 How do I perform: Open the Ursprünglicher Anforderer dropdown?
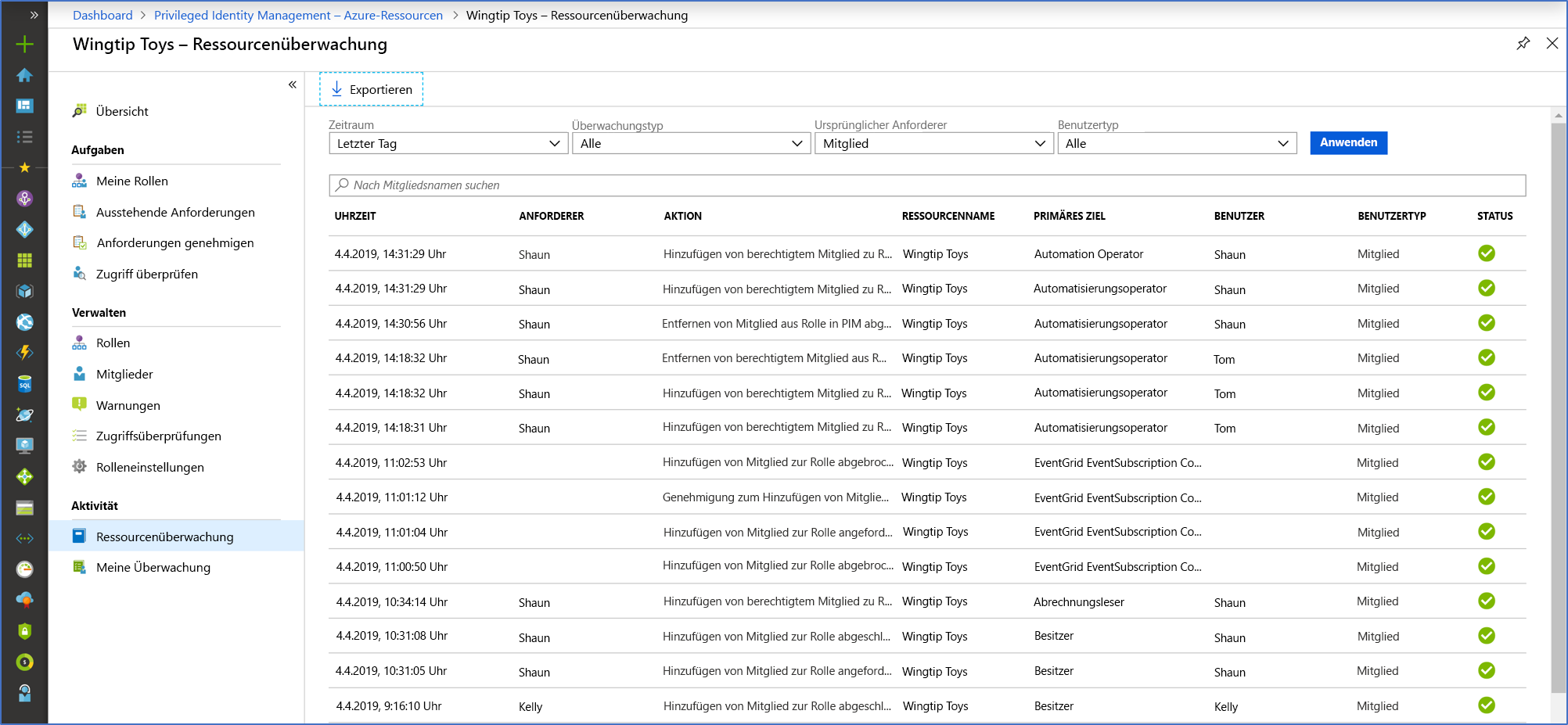tap(933, 143)
